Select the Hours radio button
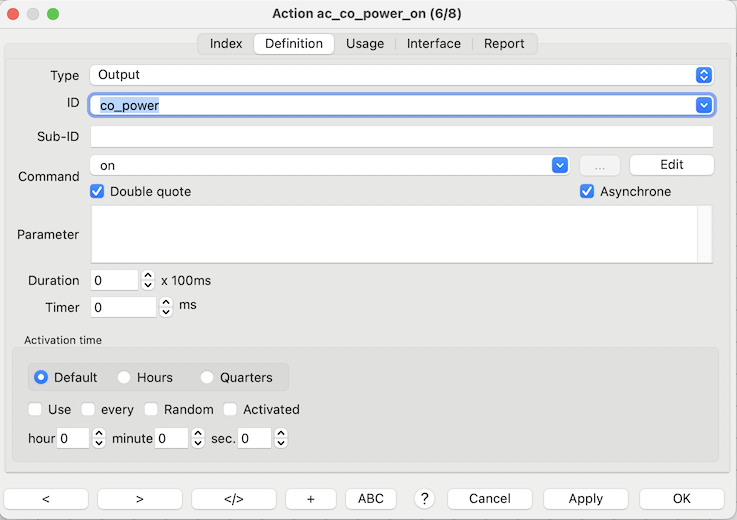The width and height of the screenshot is (737, 520). 125,377
